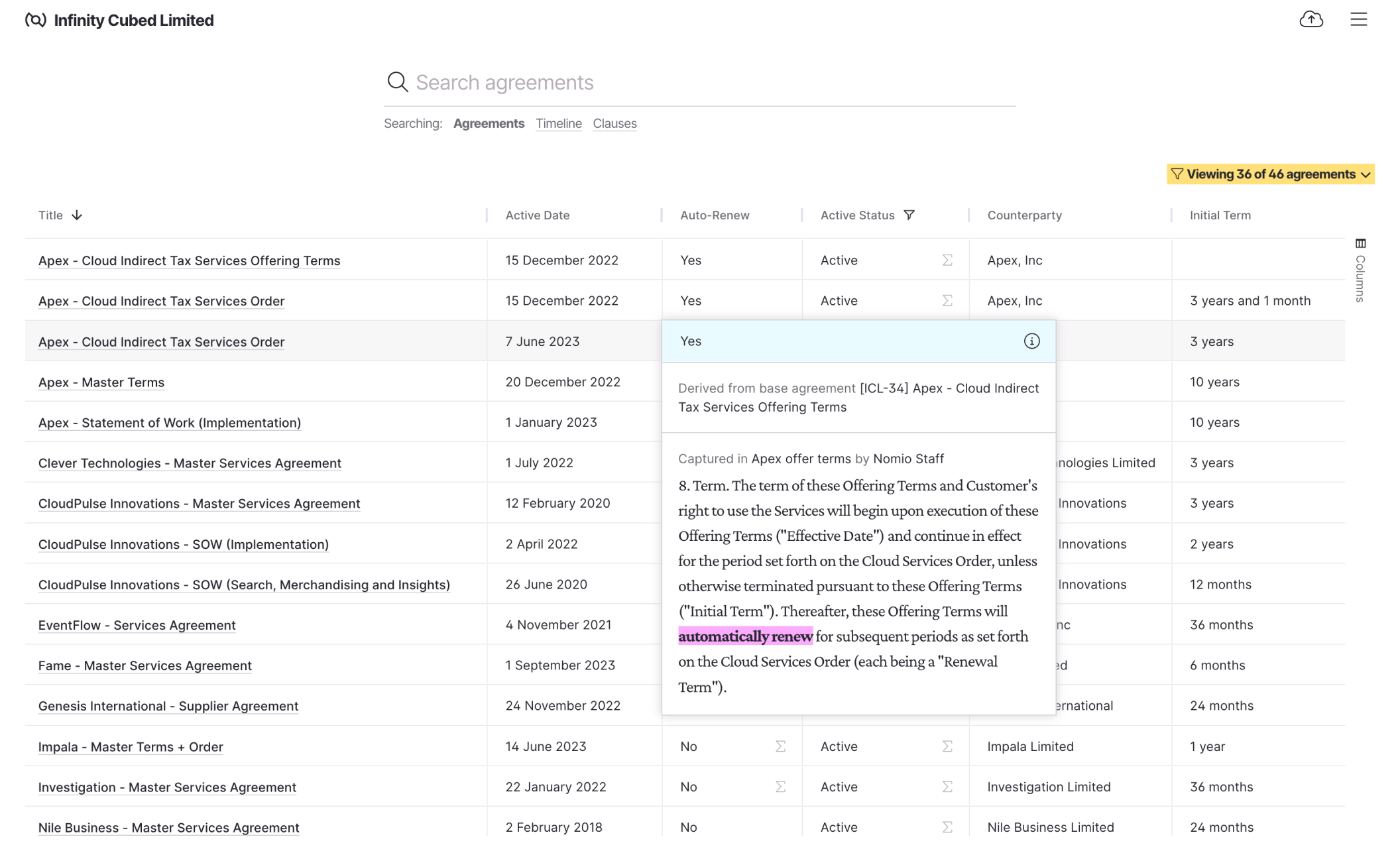Open the hamburger menu icon
Screen dimensions: 1400x859
pos(1358,19)
